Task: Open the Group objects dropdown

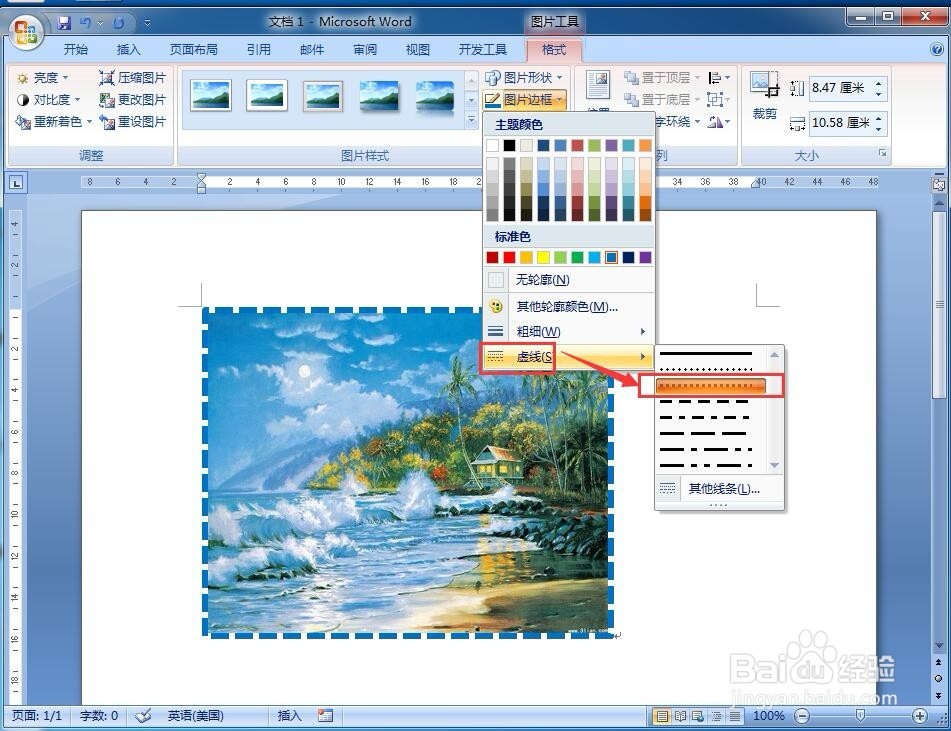Action: (719, 99)
